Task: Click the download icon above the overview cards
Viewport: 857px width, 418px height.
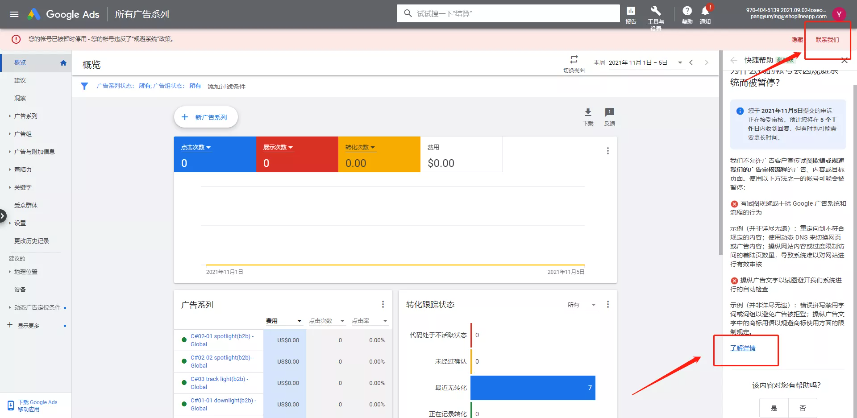Action: (588, 112)
